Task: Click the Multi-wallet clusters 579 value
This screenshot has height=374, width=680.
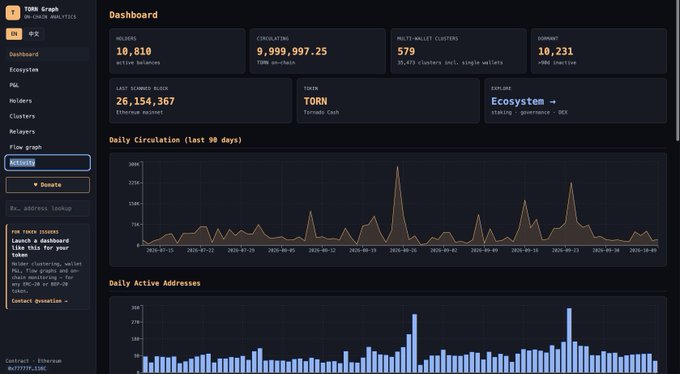Action: 406,52
